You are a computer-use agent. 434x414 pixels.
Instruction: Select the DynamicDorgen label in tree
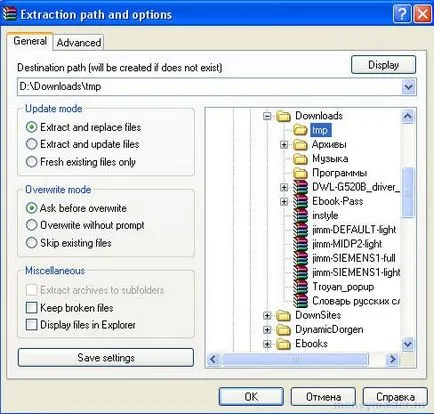329,330
